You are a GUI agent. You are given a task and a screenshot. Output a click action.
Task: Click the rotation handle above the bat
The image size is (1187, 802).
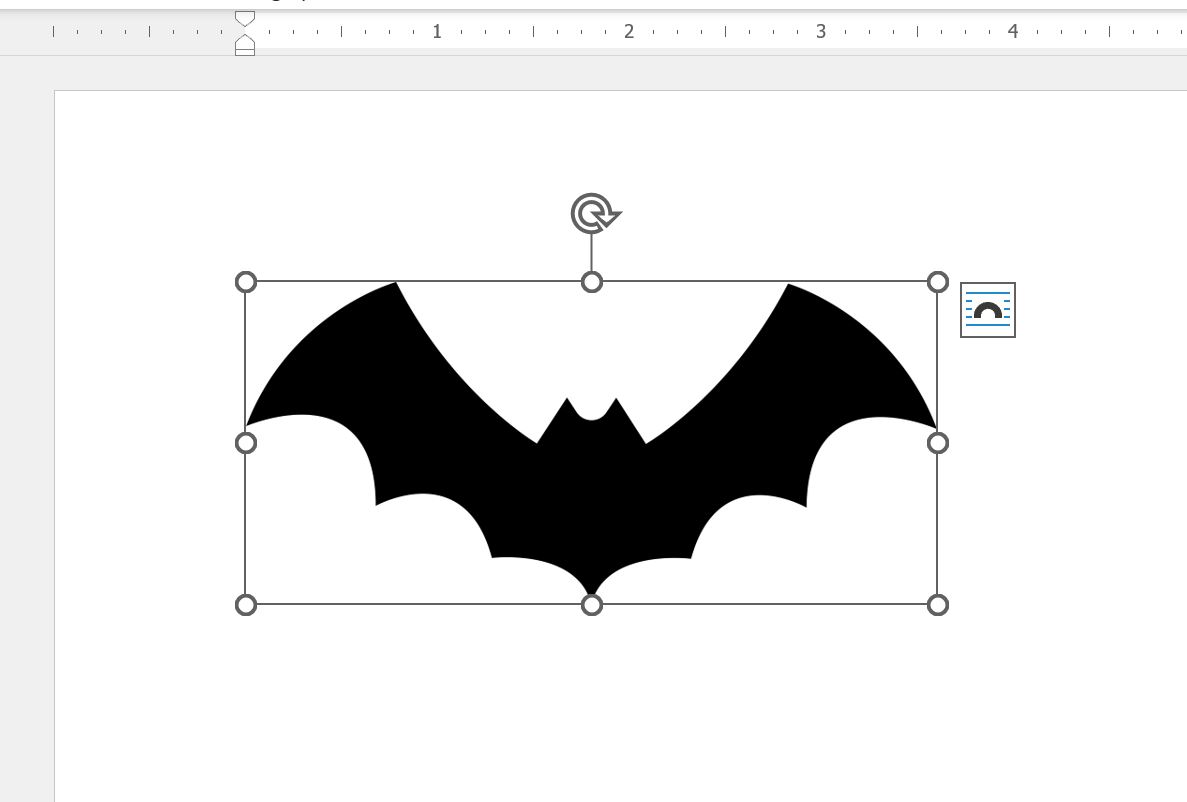594,214
